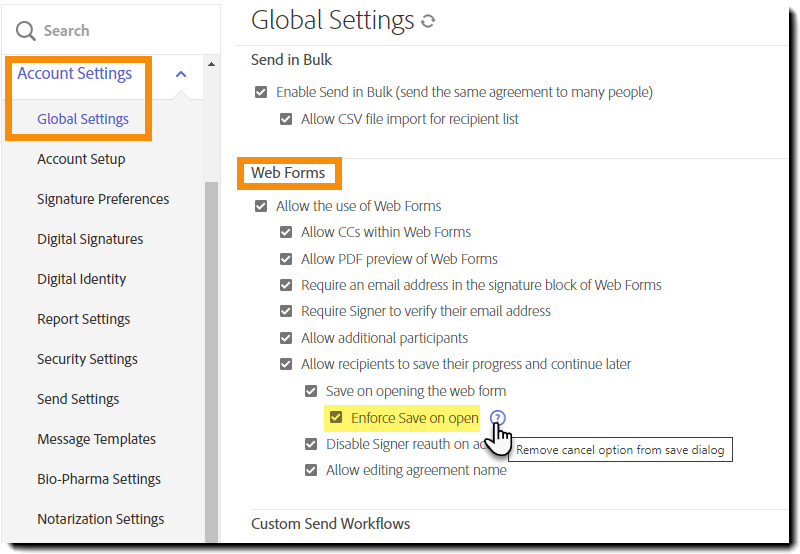Uncheck Enable Send in Bulk checkbox
Image resolution: width=800 pixels, height=554 pixels.
click(261, 92)
